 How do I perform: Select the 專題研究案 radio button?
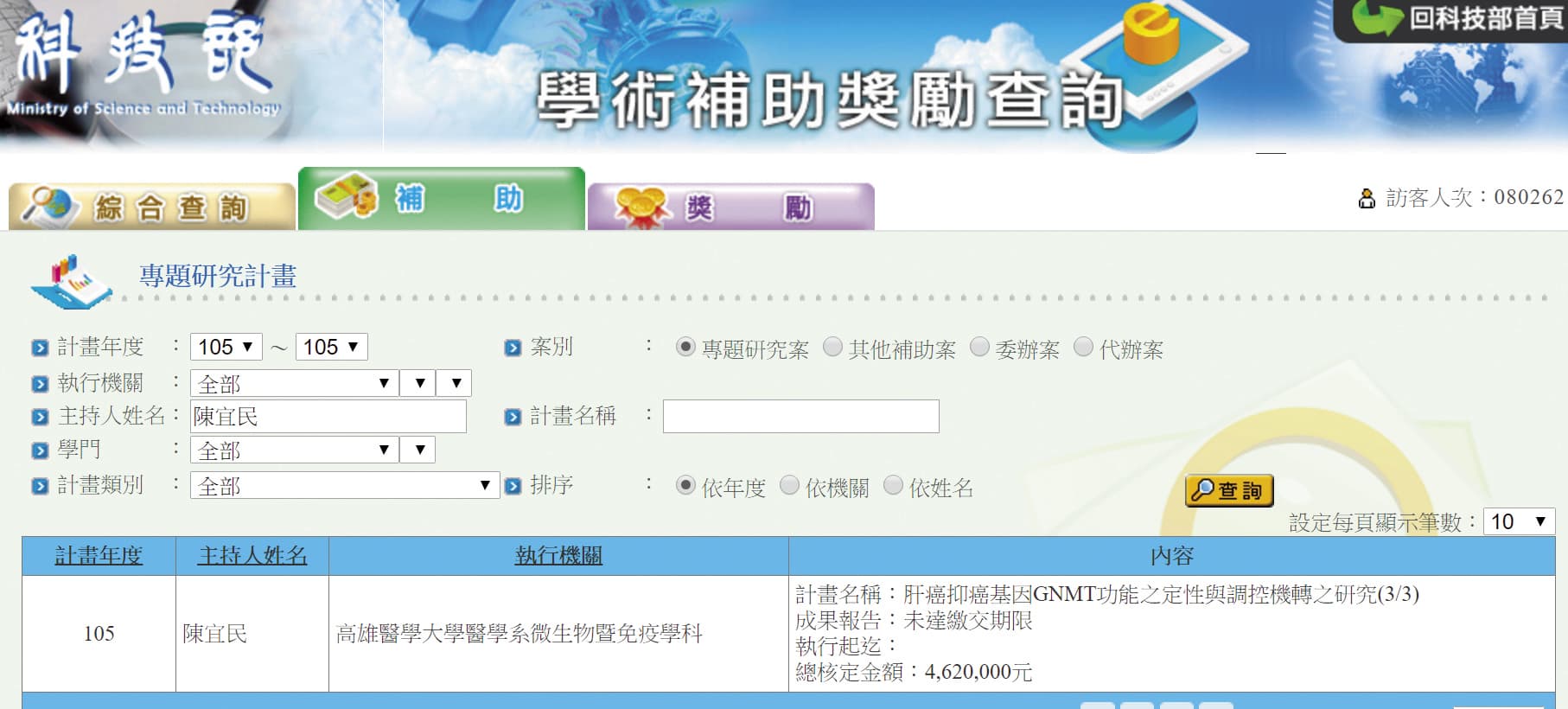click(685, 347)
